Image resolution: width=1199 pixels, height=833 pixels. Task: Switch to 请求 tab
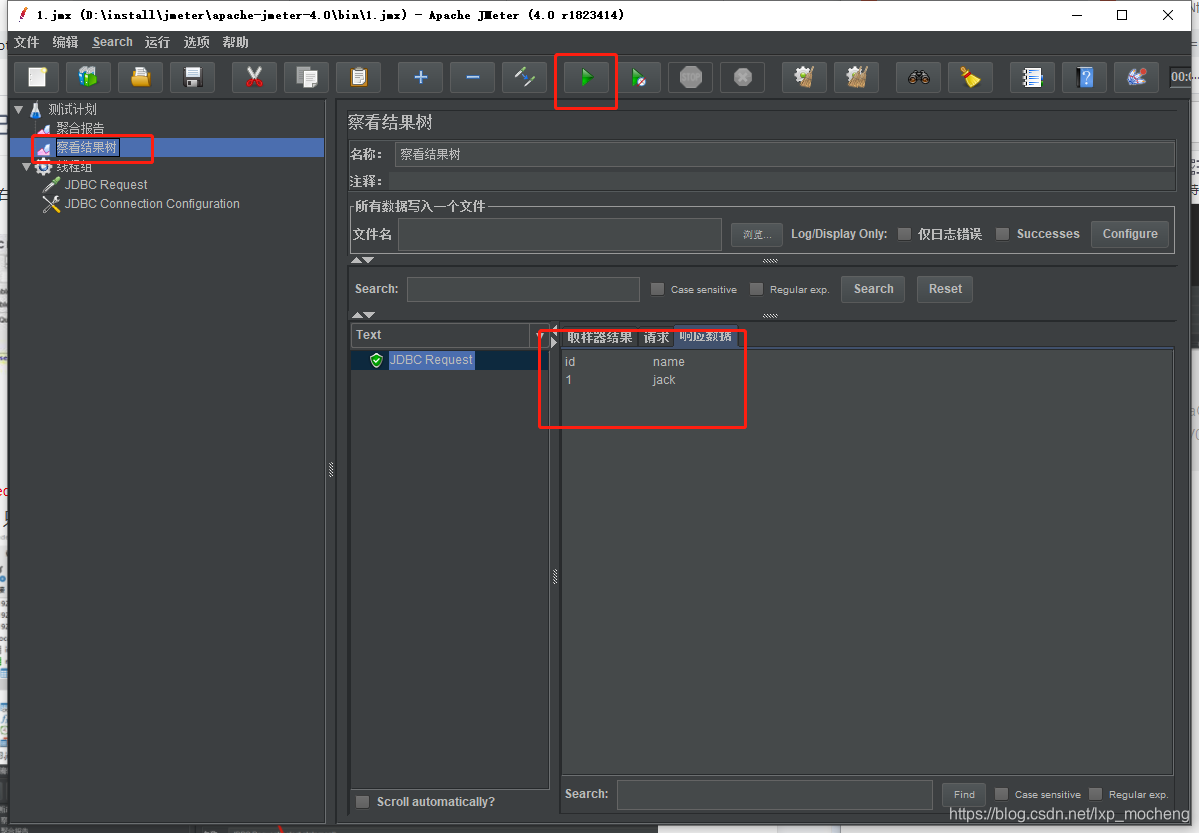pos(656,337)
